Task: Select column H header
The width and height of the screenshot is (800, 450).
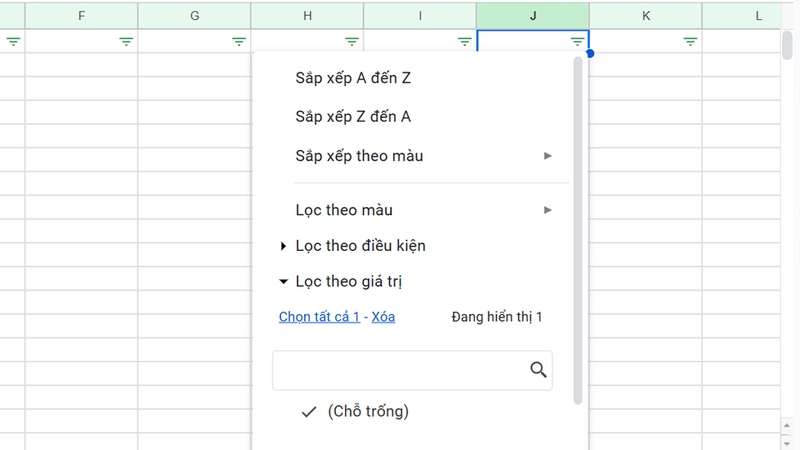Action: (307, 16)
